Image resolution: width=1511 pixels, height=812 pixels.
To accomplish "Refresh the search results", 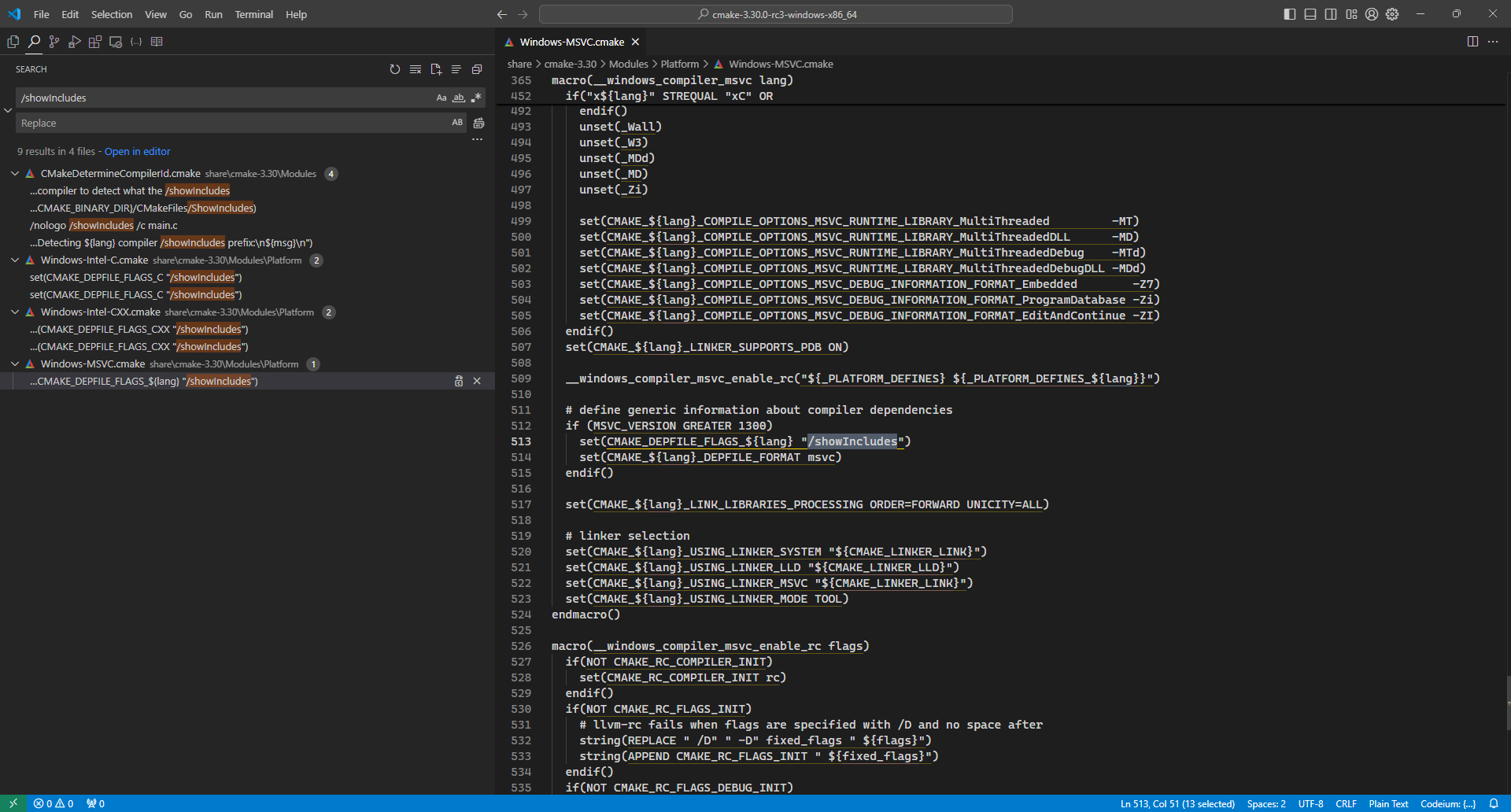I will pos(395,69).
